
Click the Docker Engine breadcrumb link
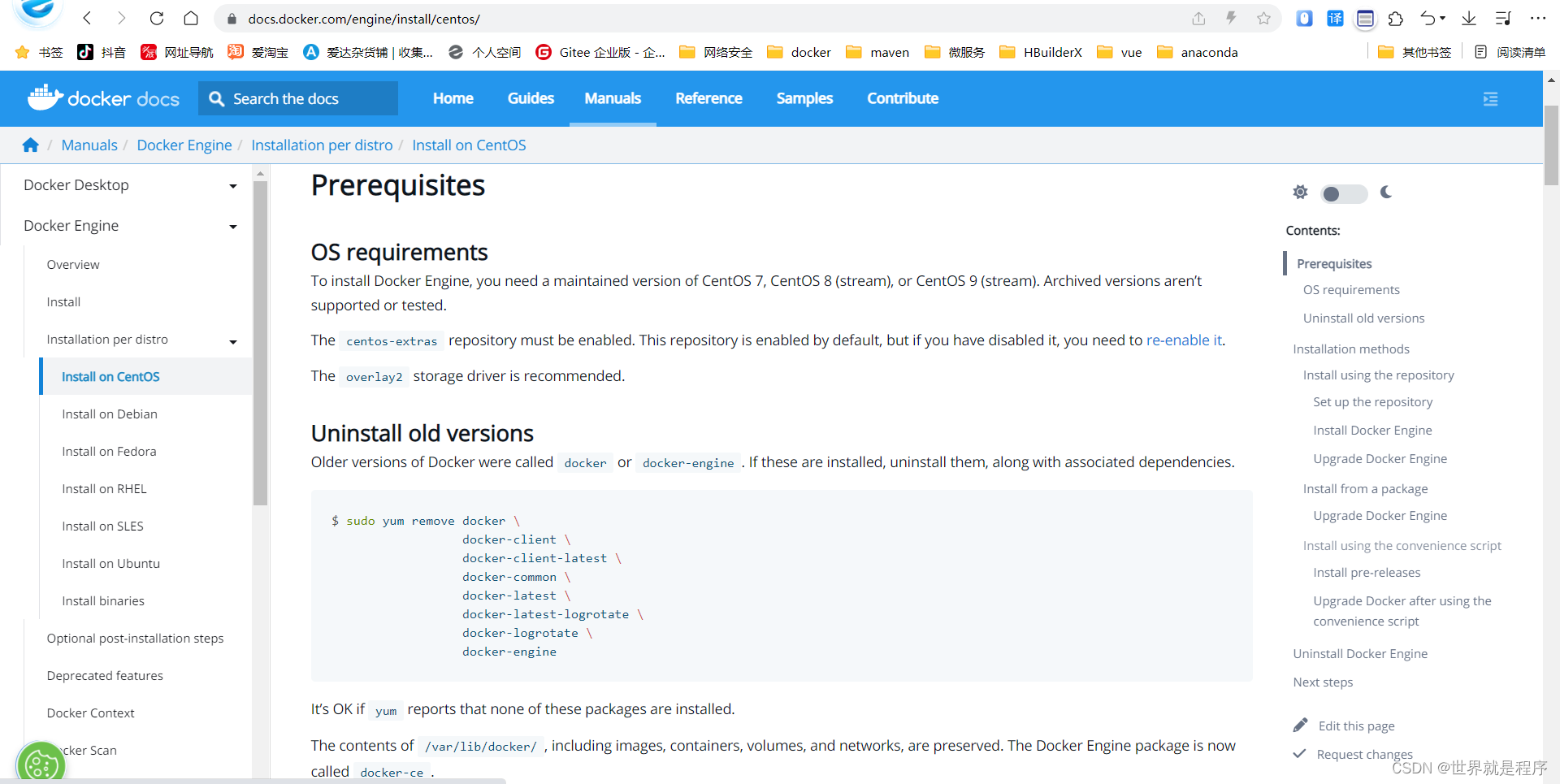[x=184, y=145]
